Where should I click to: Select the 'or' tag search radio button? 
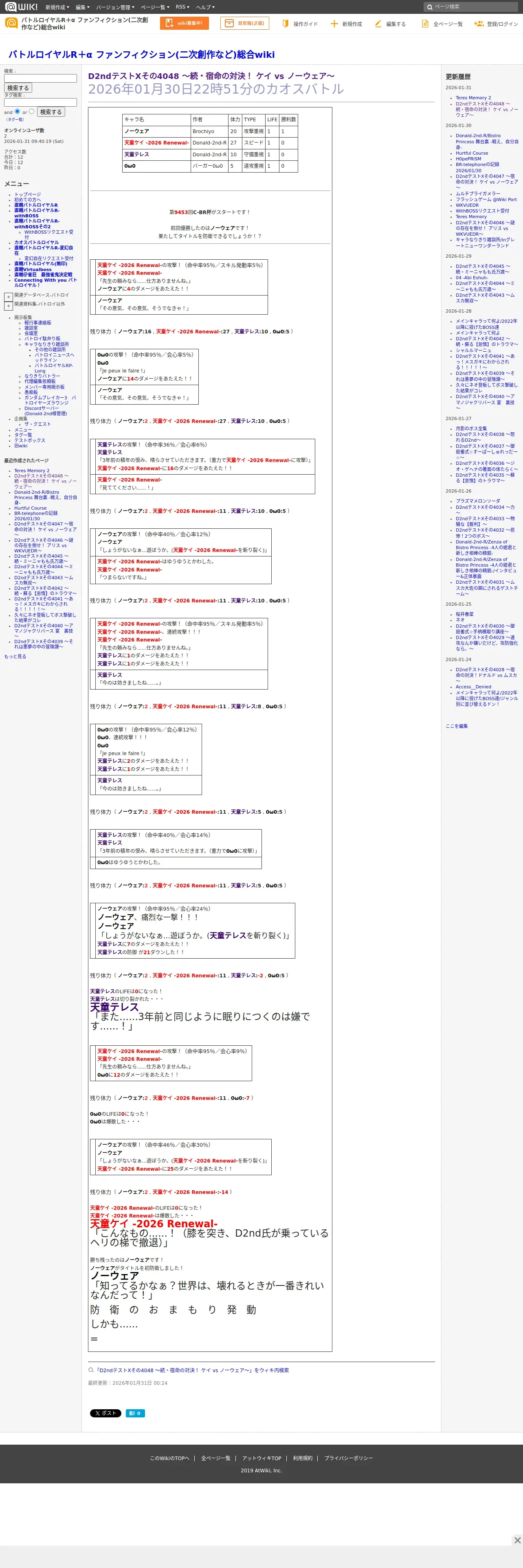point(32,112)
